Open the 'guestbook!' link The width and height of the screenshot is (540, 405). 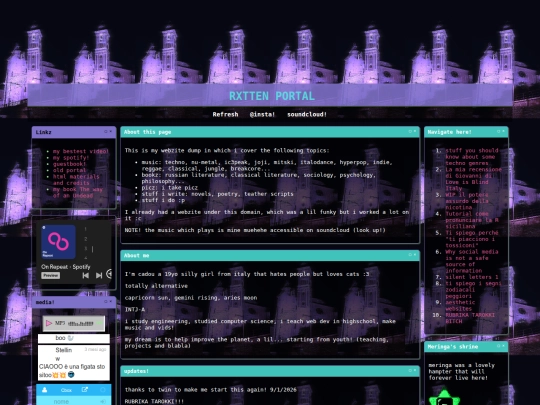click(69, 164)
